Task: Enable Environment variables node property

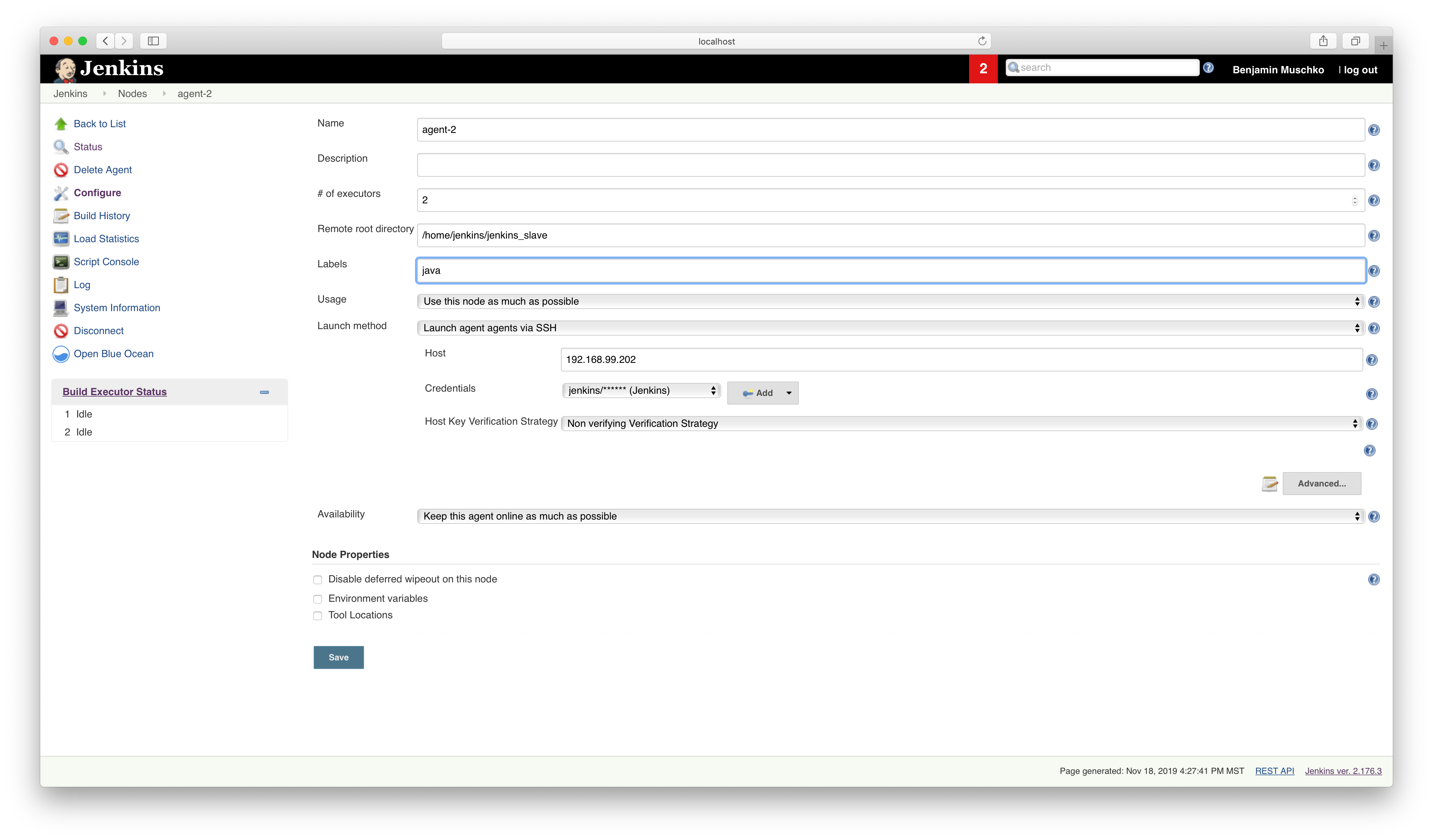Action: click(x=318, y=599)
